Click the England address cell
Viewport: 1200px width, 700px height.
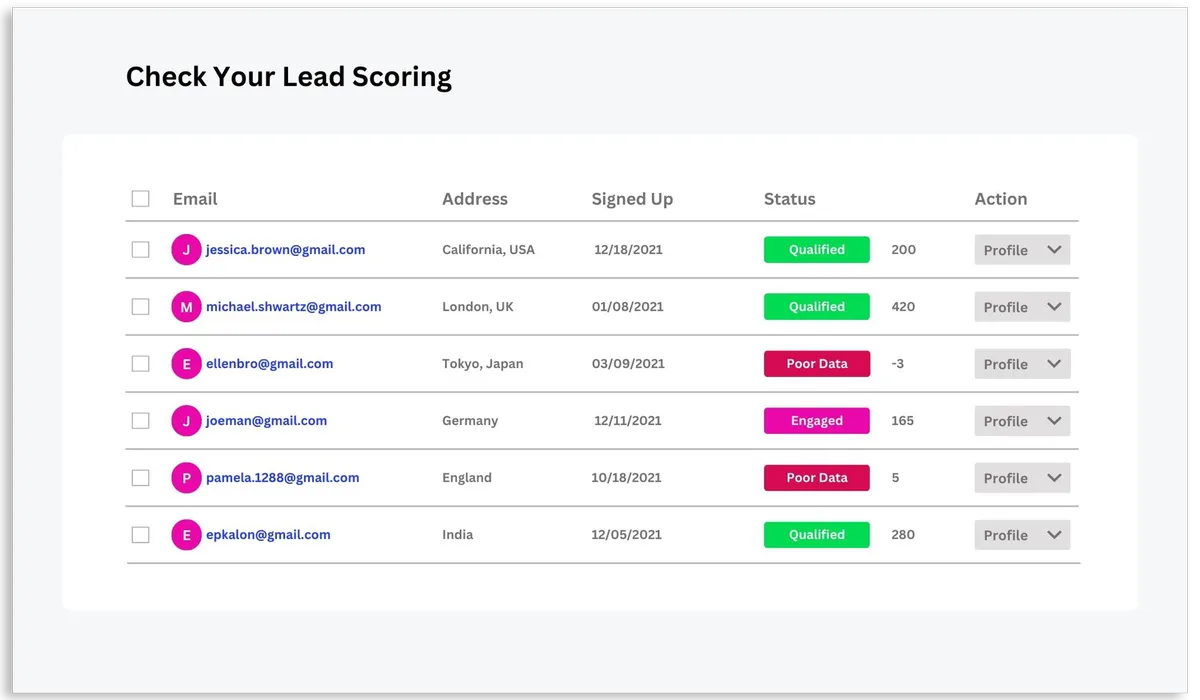pyautogui.click(x=467, y=478)
